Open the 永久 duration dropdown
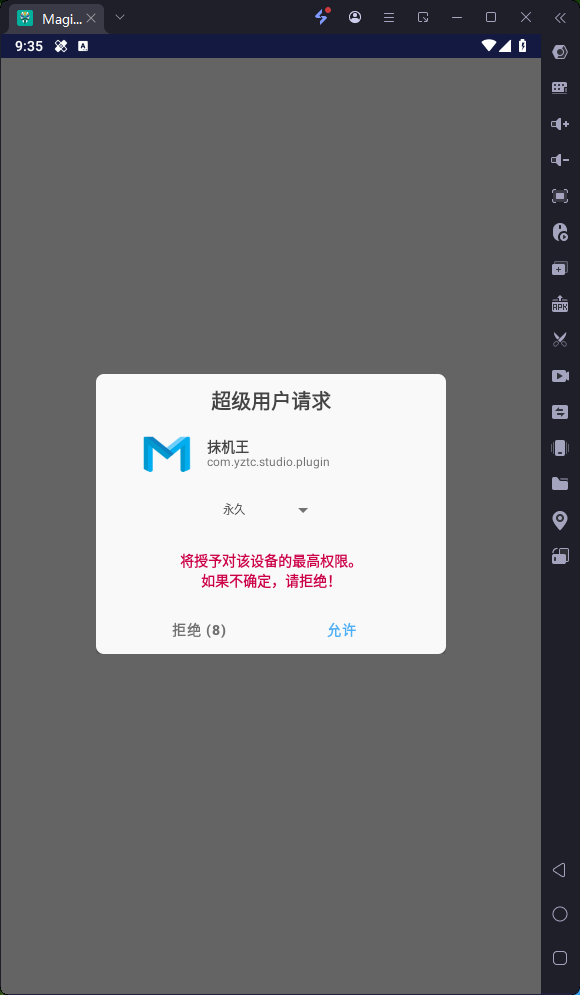 coord(265,510)
